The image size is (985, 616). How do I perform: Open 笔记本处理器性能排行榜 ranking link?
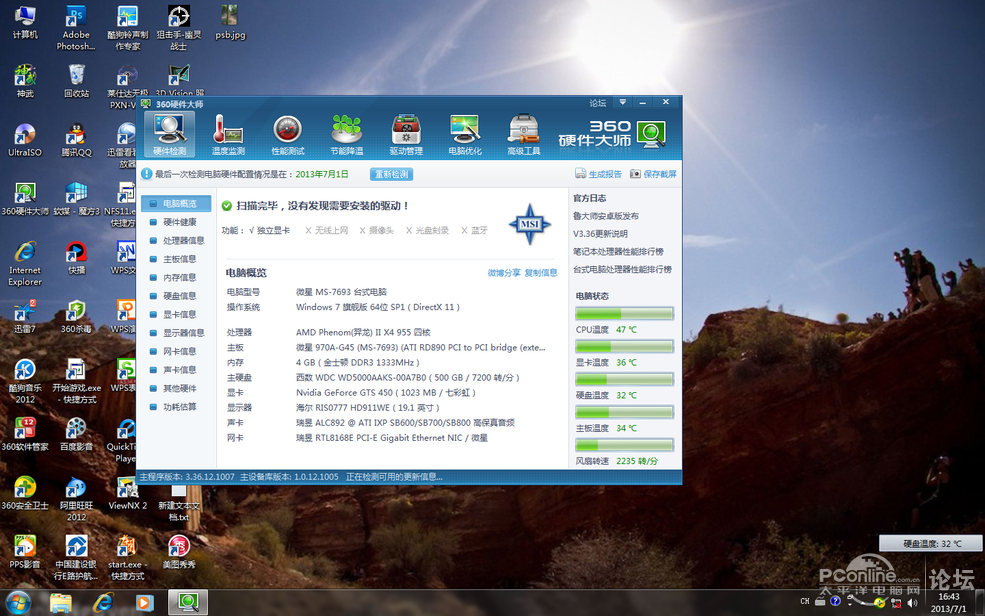point(618,252)
